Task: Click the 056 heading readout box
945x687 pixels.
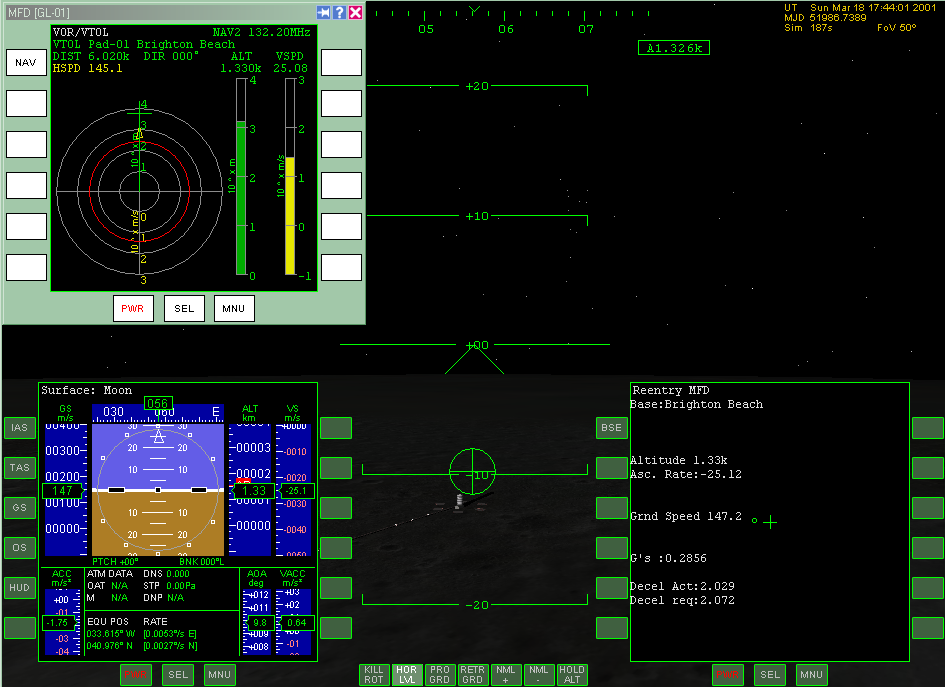Action: tap(158, 403)
